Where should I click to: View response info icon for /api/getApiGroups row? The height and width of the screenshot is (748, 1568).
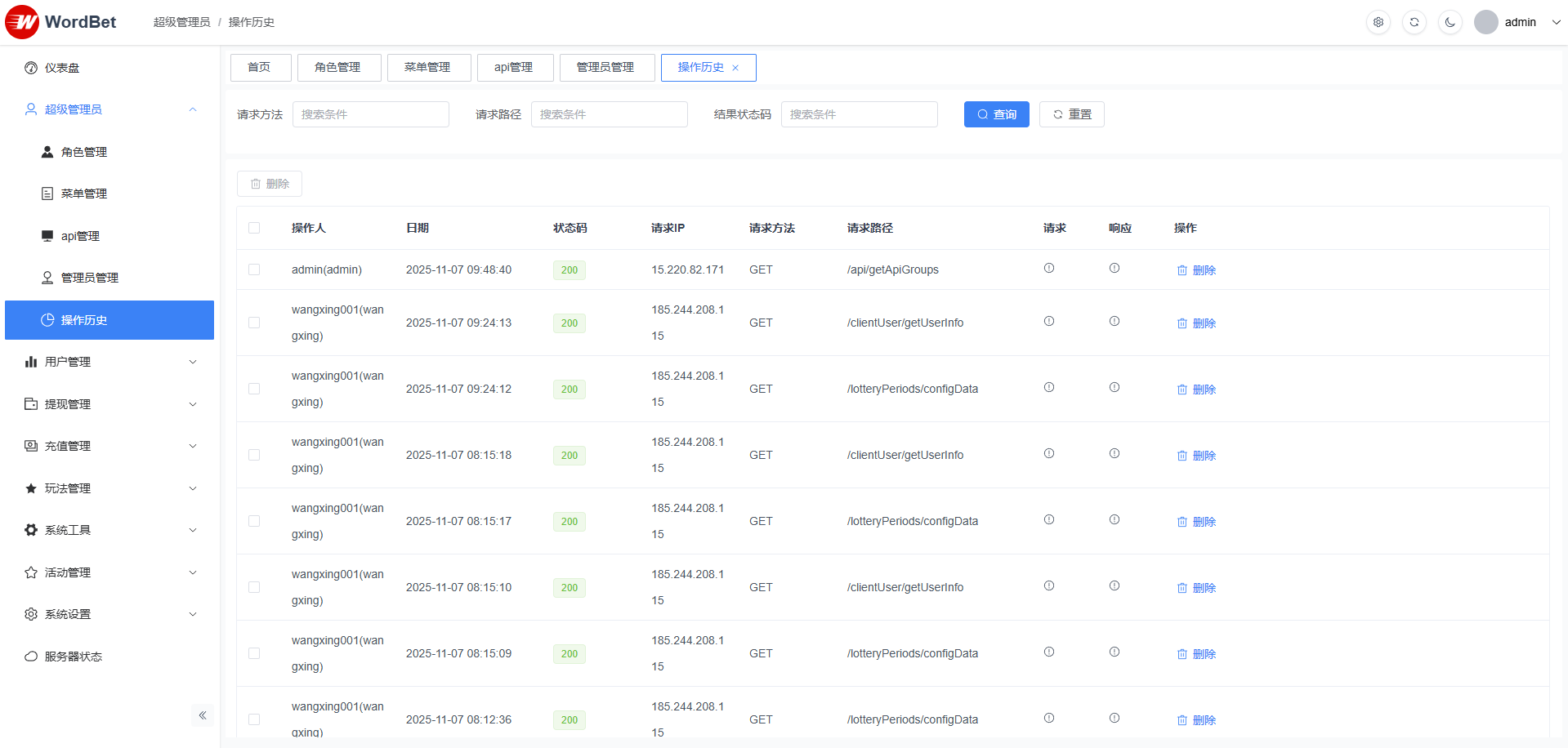click(x=1114, y=269)
